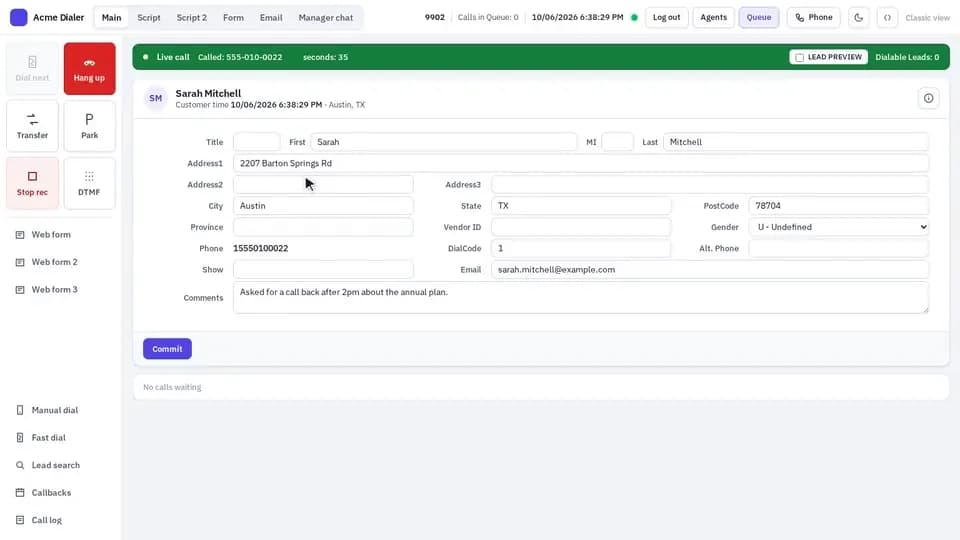Click the "Calls in Queue: 0" text
Viewport: 960px width, 540px height.
pos(488,17)
